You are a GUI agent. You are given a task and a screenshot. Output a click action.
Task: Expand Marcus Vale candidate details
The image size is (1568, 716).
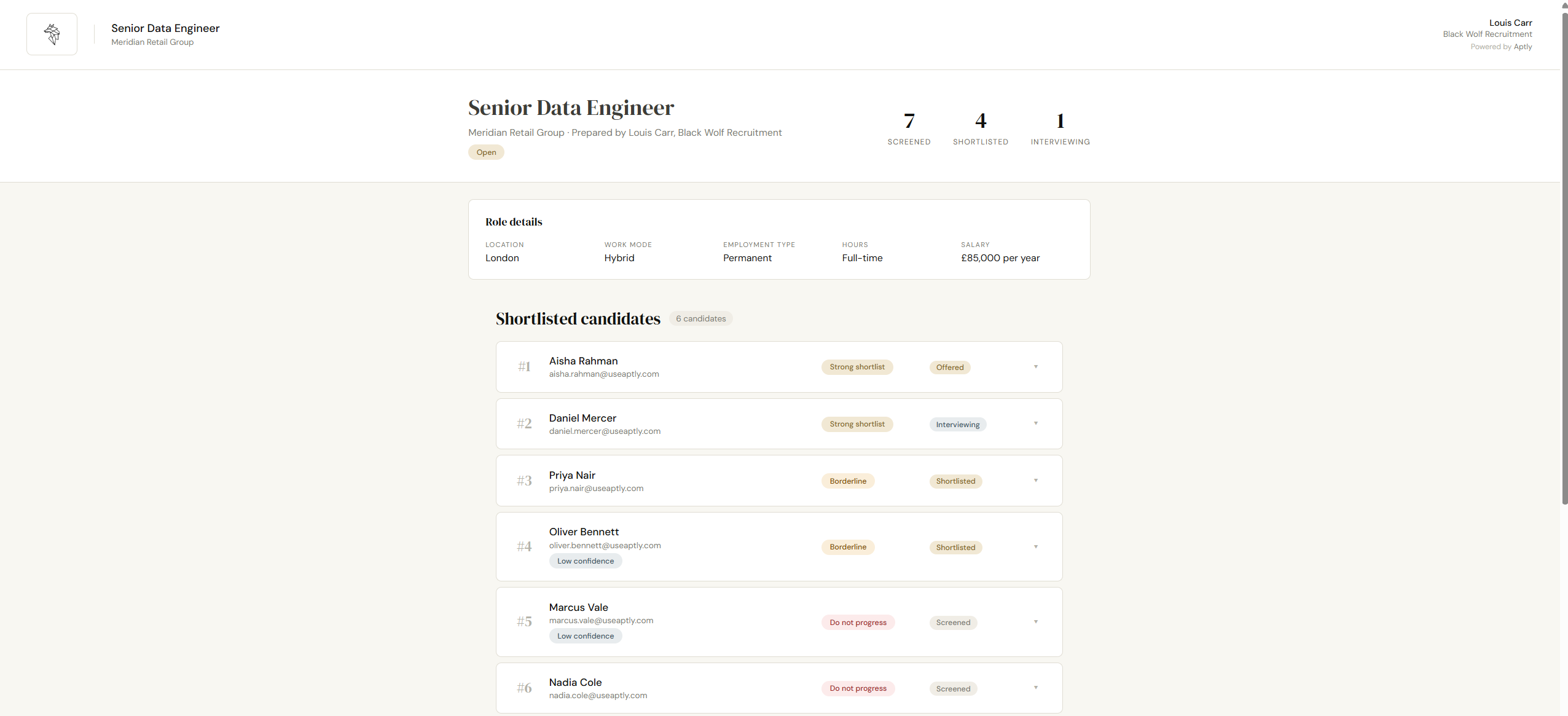pos(1035,622)
